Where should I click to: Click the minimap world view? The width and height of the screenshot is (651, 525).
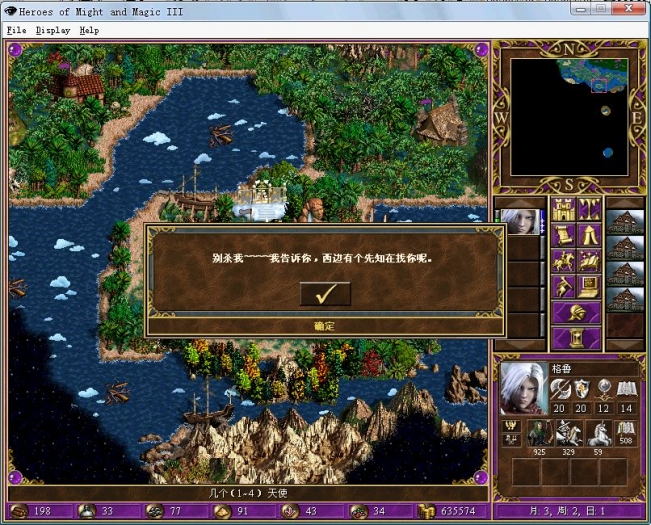coord(569,117)
